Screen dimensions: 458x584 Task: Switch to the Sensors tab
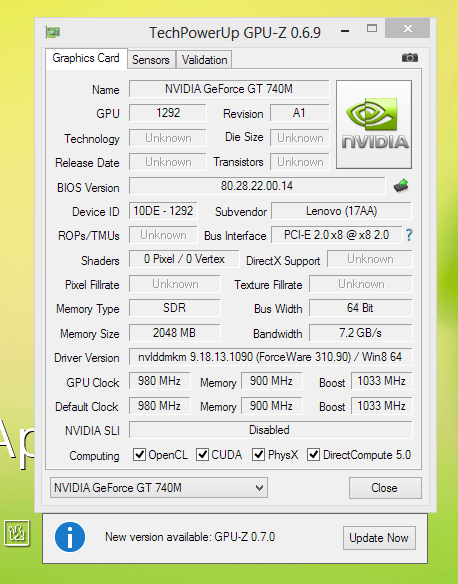(x=151, y=60)
